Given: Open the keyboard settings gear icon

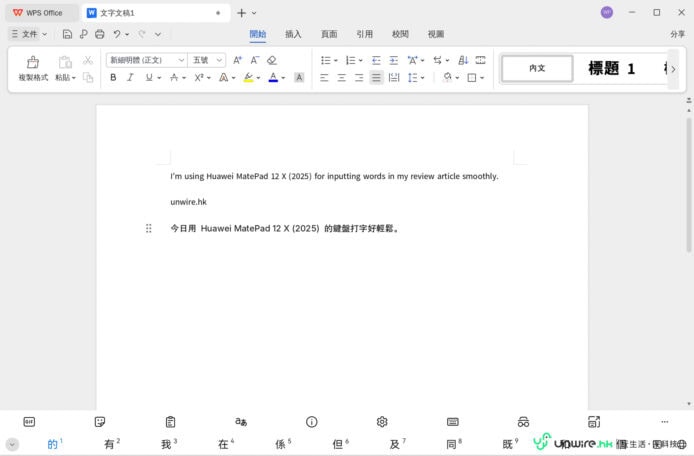Looking at the screenshot, I should click(x=382, y=422).
